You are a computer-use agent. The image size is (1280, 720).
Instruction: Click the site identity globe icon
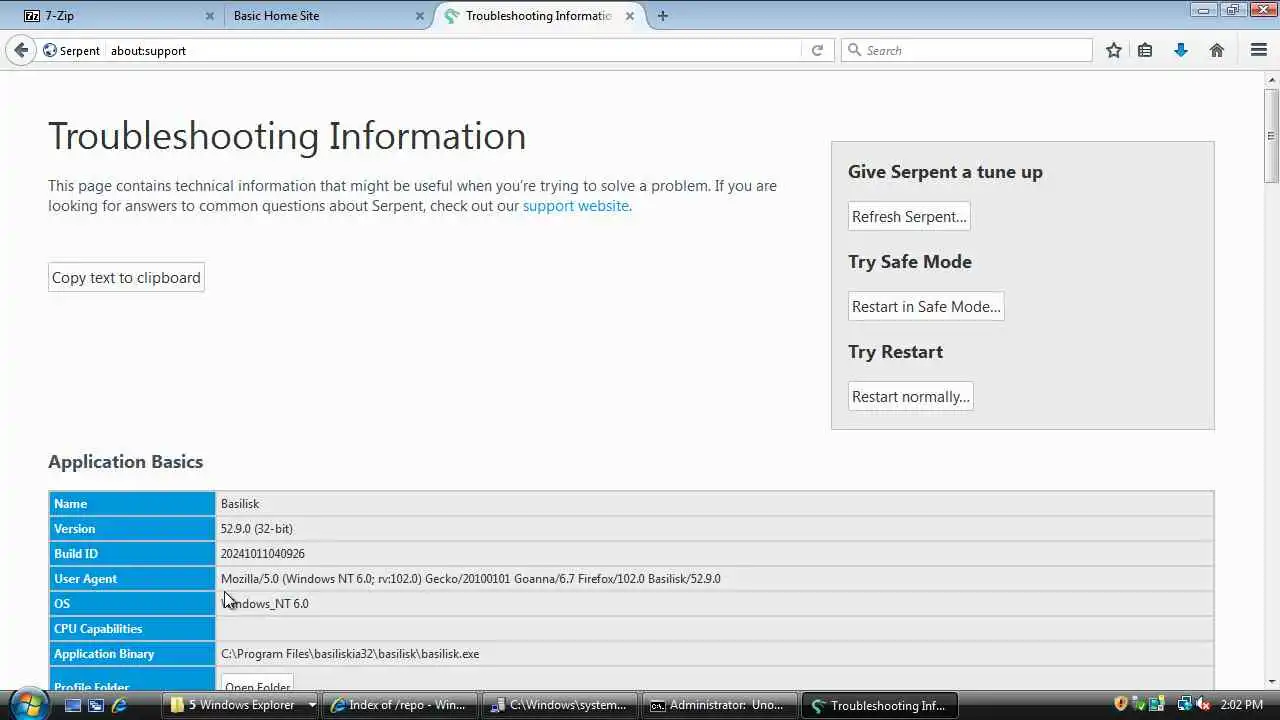point(50,50)
